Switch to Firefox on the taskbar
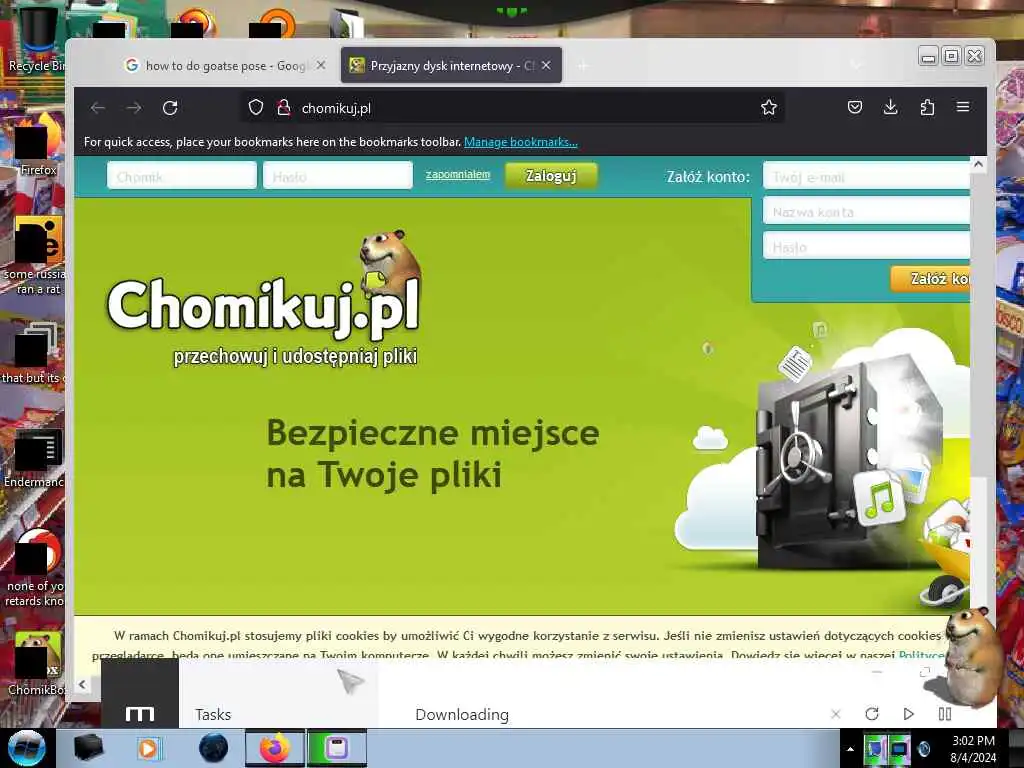The width and height of the screenshot is (1024, 768). (x=275, y=748)
